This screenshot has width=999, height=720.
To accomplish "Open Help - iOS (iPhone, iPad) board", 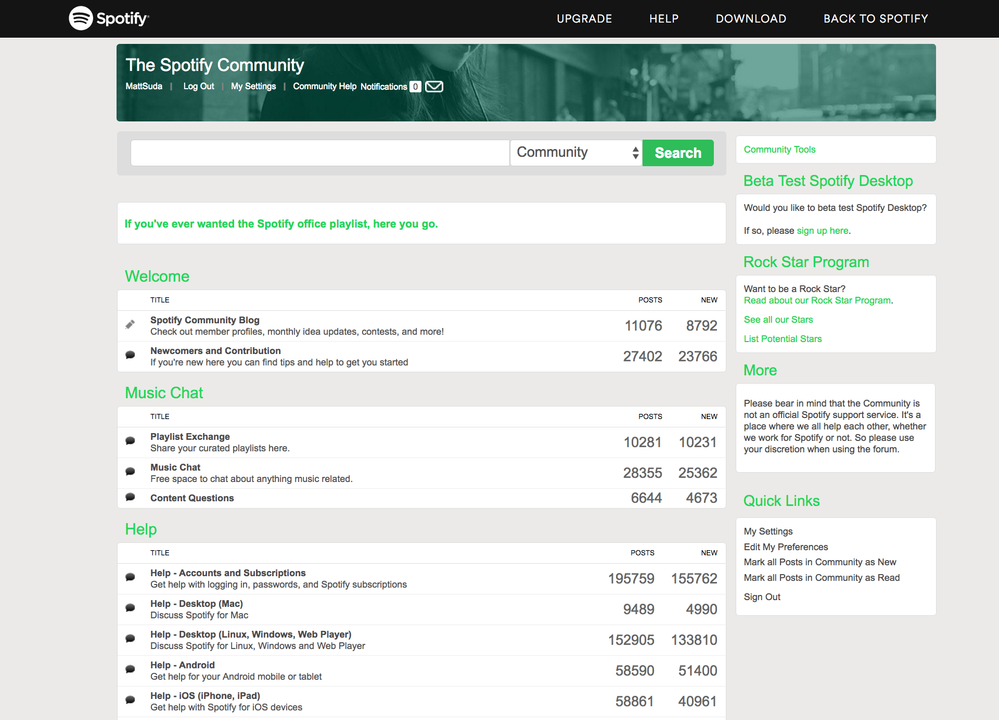I will (x=205, y=695).
